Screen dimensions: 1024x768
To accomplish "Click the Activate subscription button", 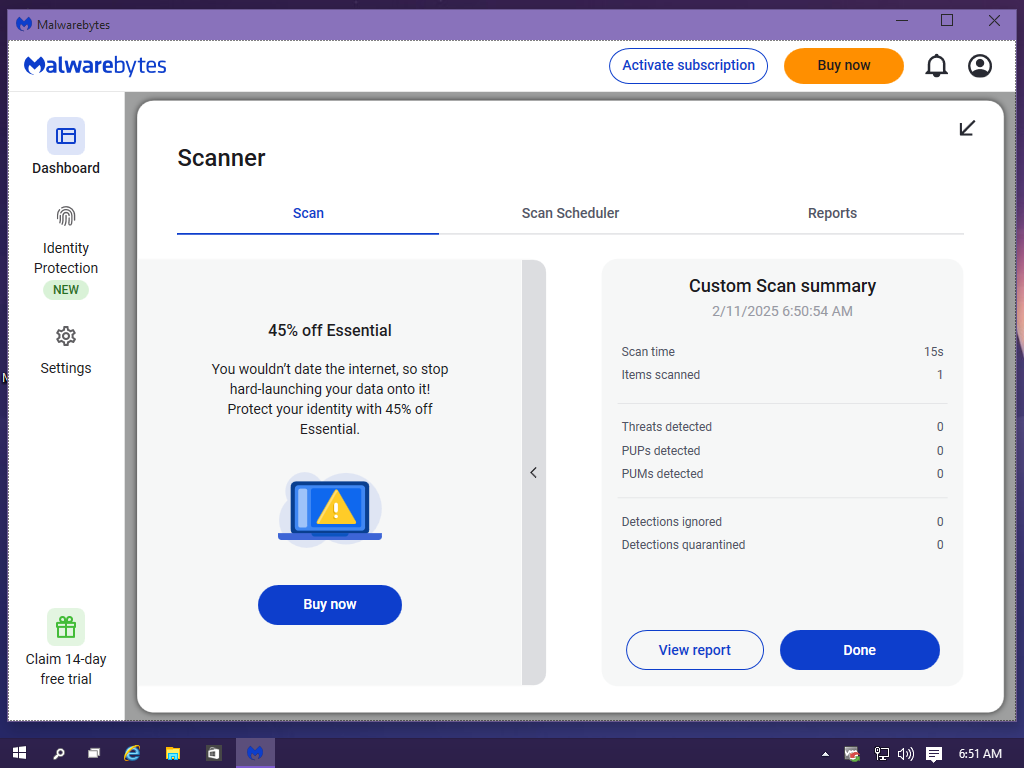I will (x=688, y=66).
